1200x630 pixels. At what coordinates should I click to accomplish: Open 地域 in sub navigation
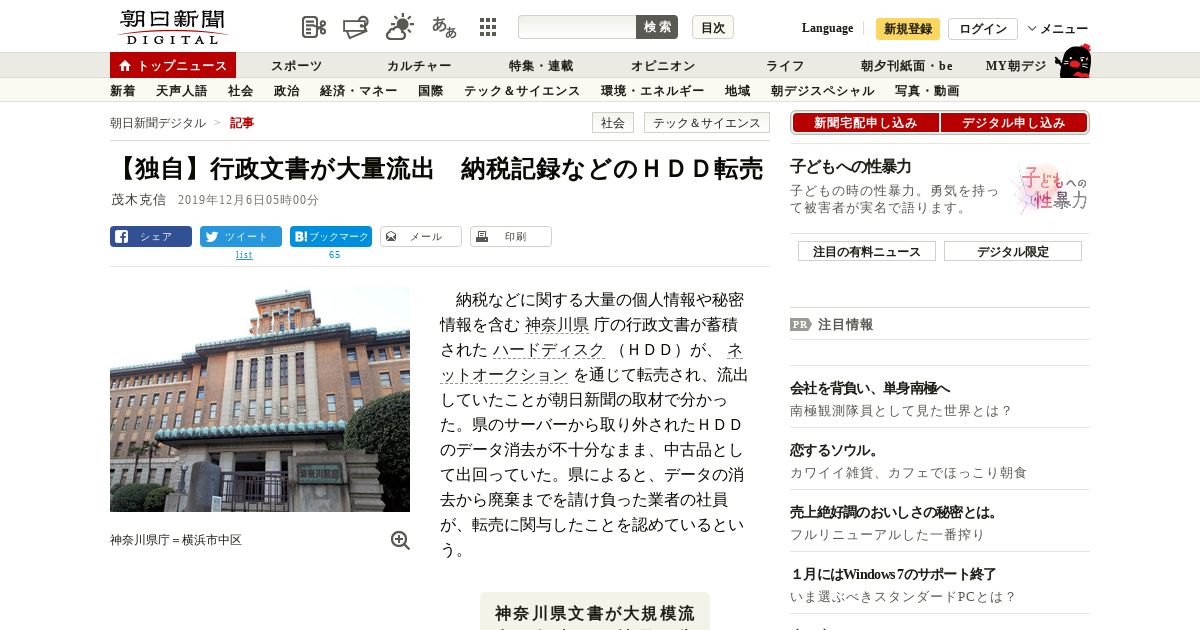tap(737, 91)
